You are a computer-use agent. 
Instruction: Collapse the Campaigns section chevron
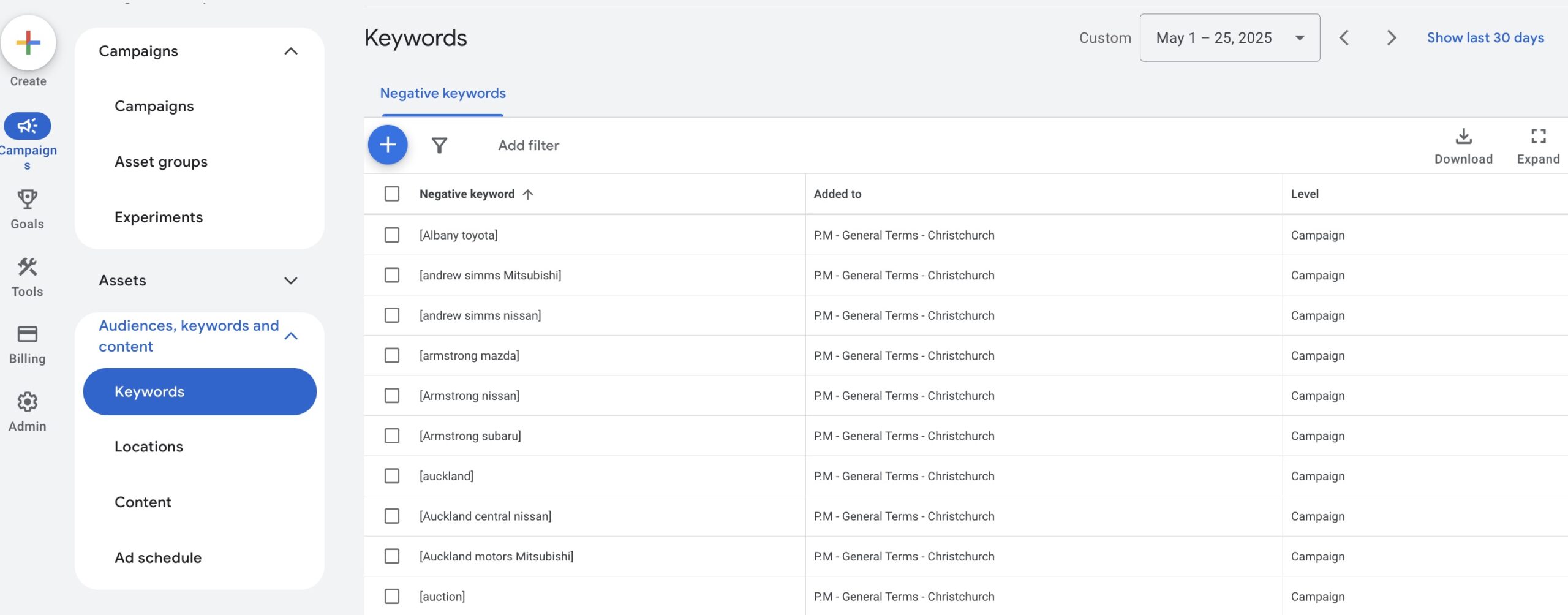coord(291,51)
